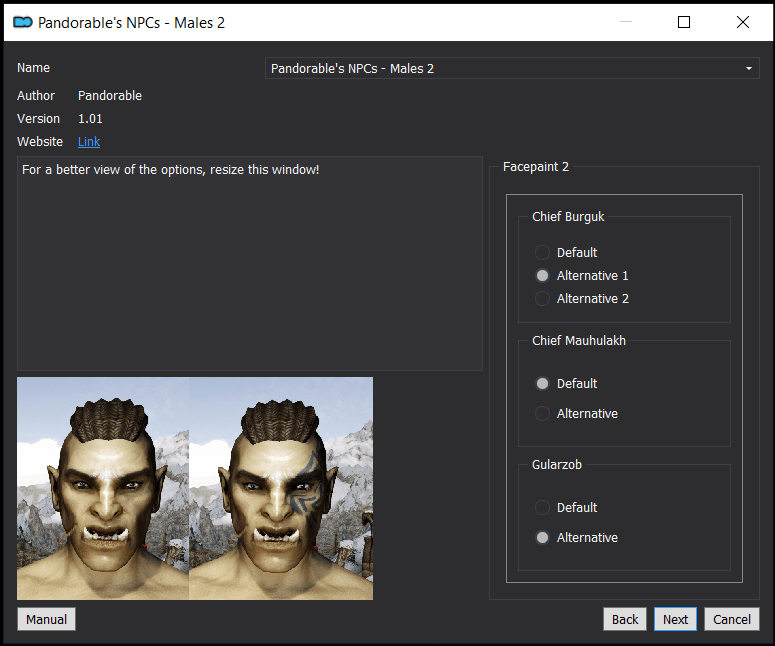Close the installer window
The width and height of the screenshot is (775, 646).
(742, 22)
